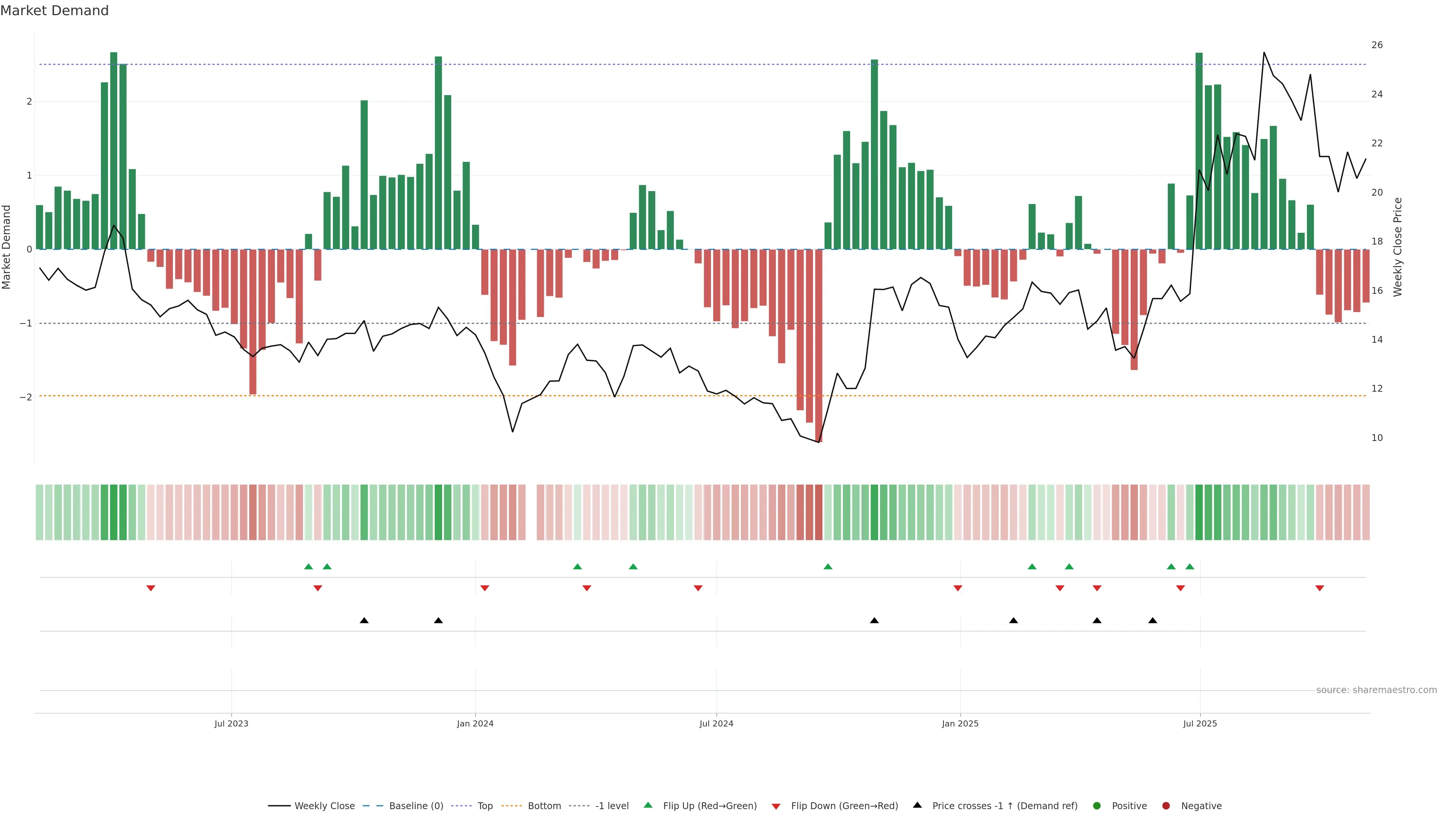Click the dark red Negative circle in legend

click(1166, 806)
